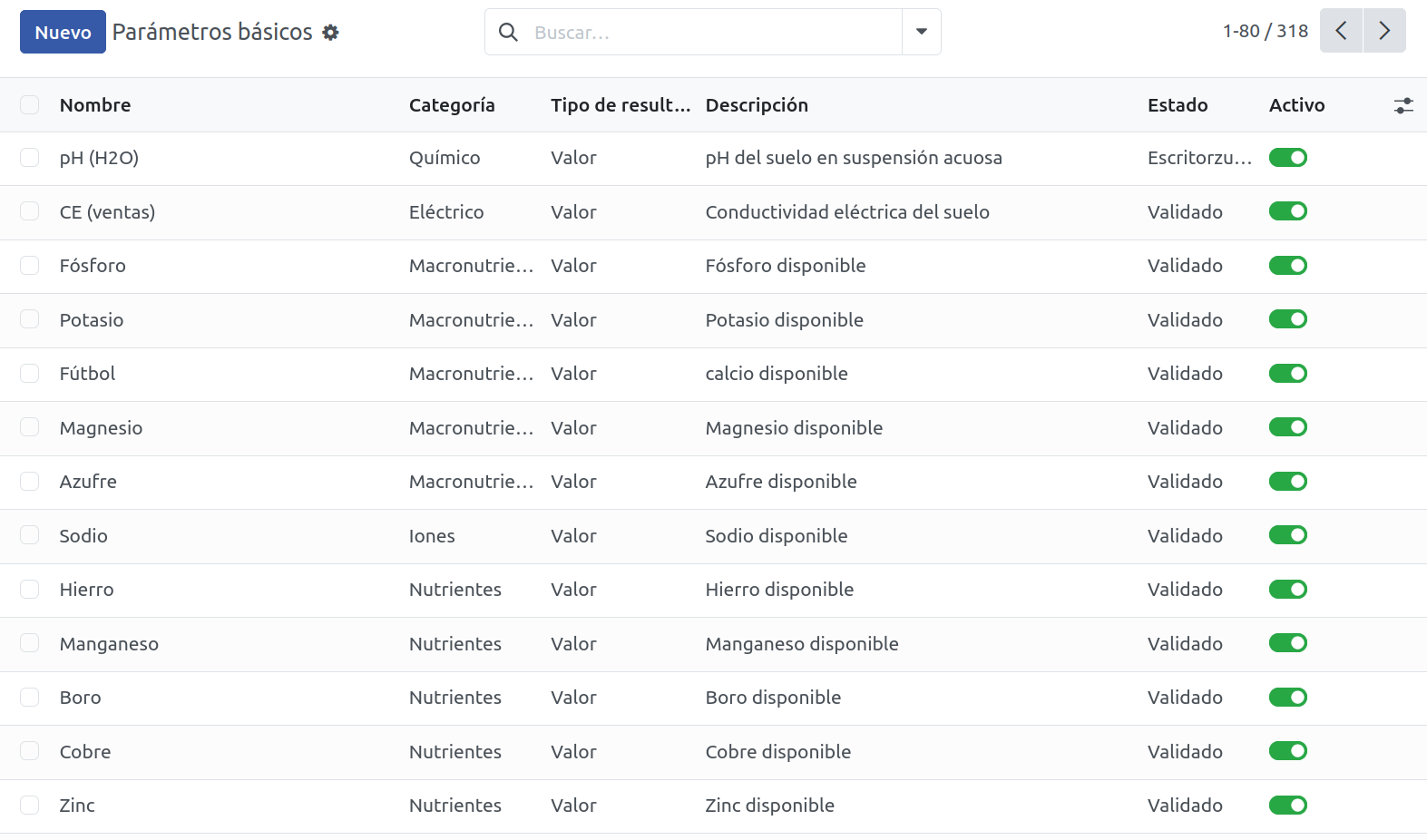Go to previous page arrow
The image size is (1427, 840).
coord(1341,31)
